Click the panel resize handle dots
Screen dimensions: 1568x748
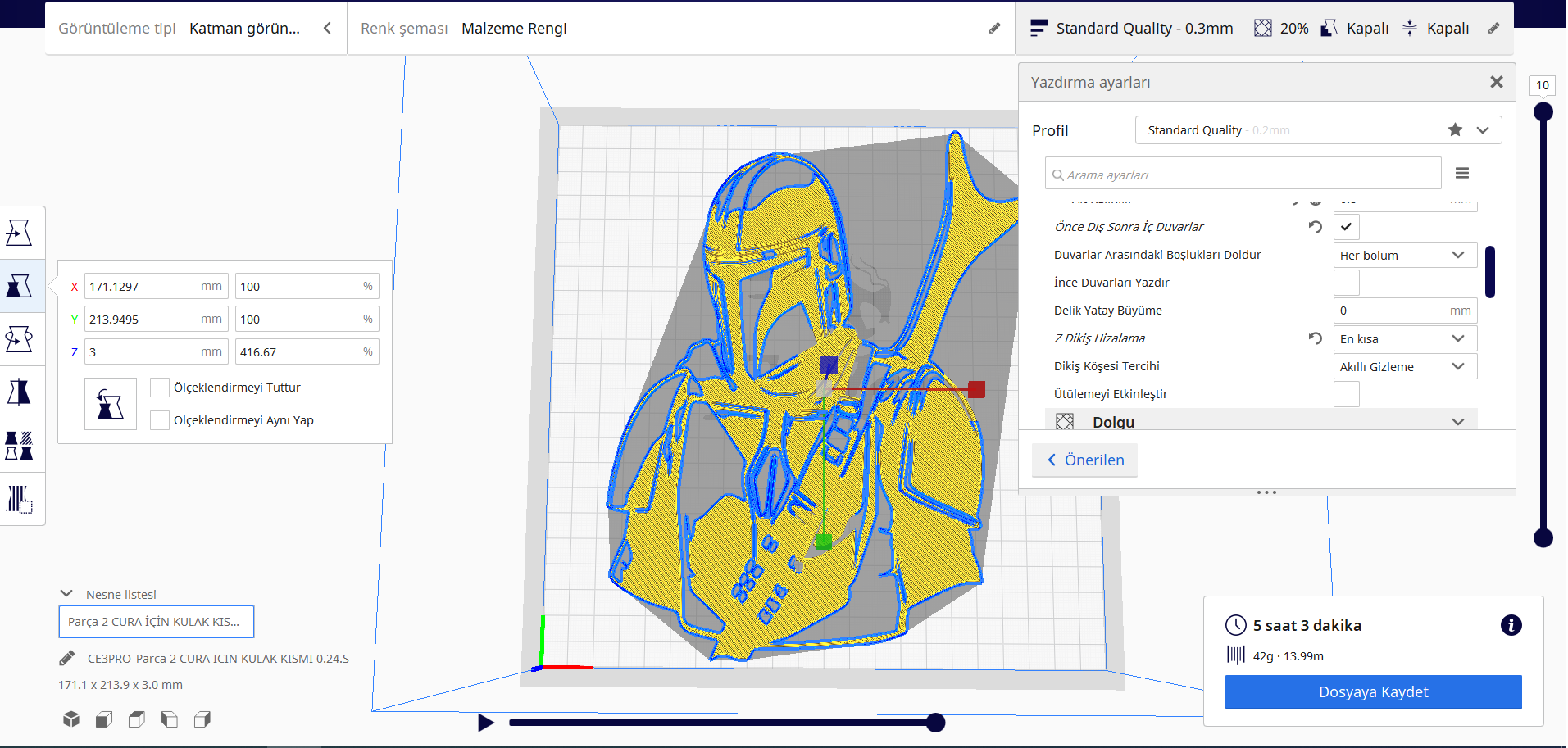tap(1266, 492)
